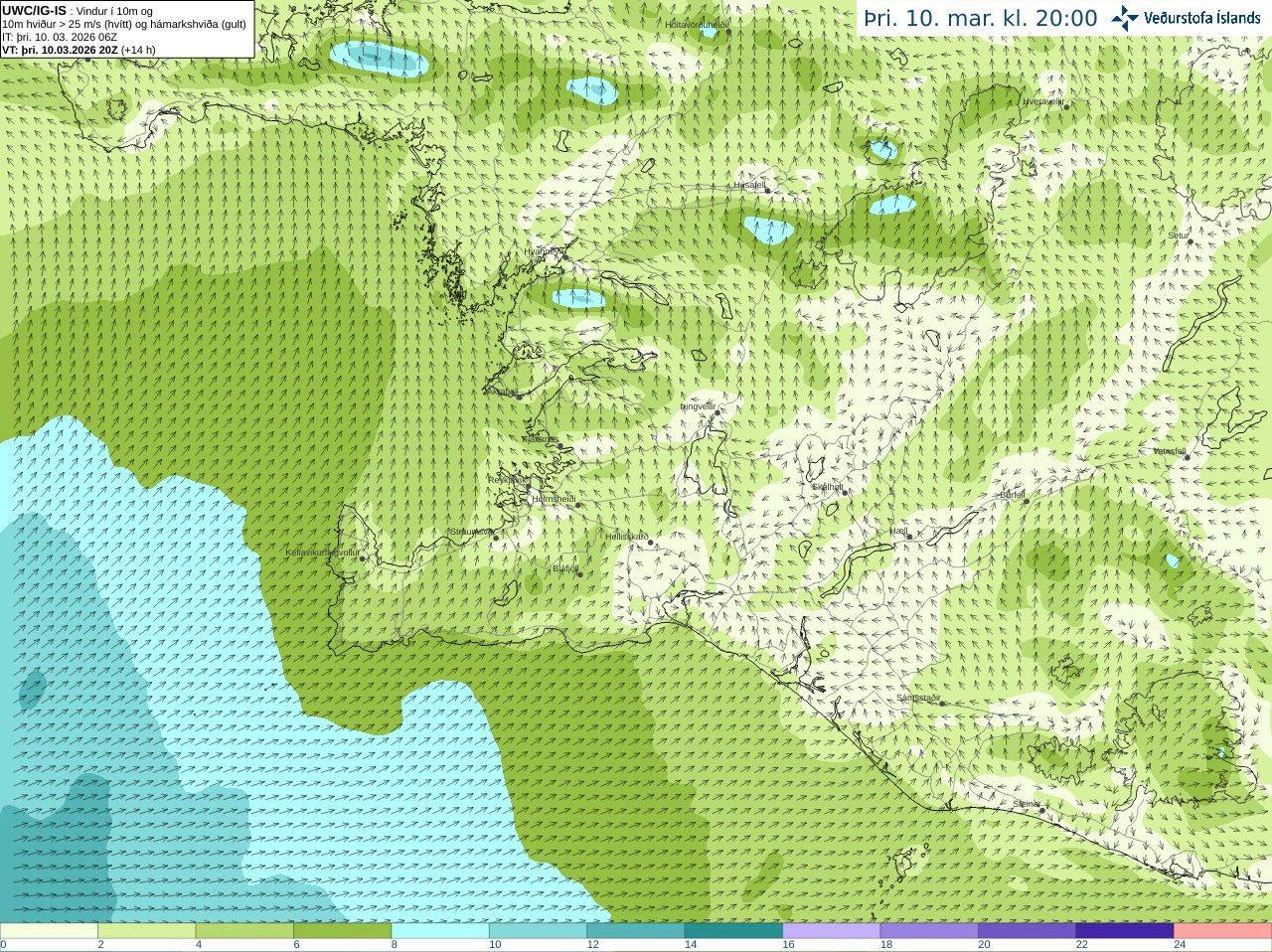1272x952 pixels.
Task: Click the legend tick label '16'
Action: [788, 945]
